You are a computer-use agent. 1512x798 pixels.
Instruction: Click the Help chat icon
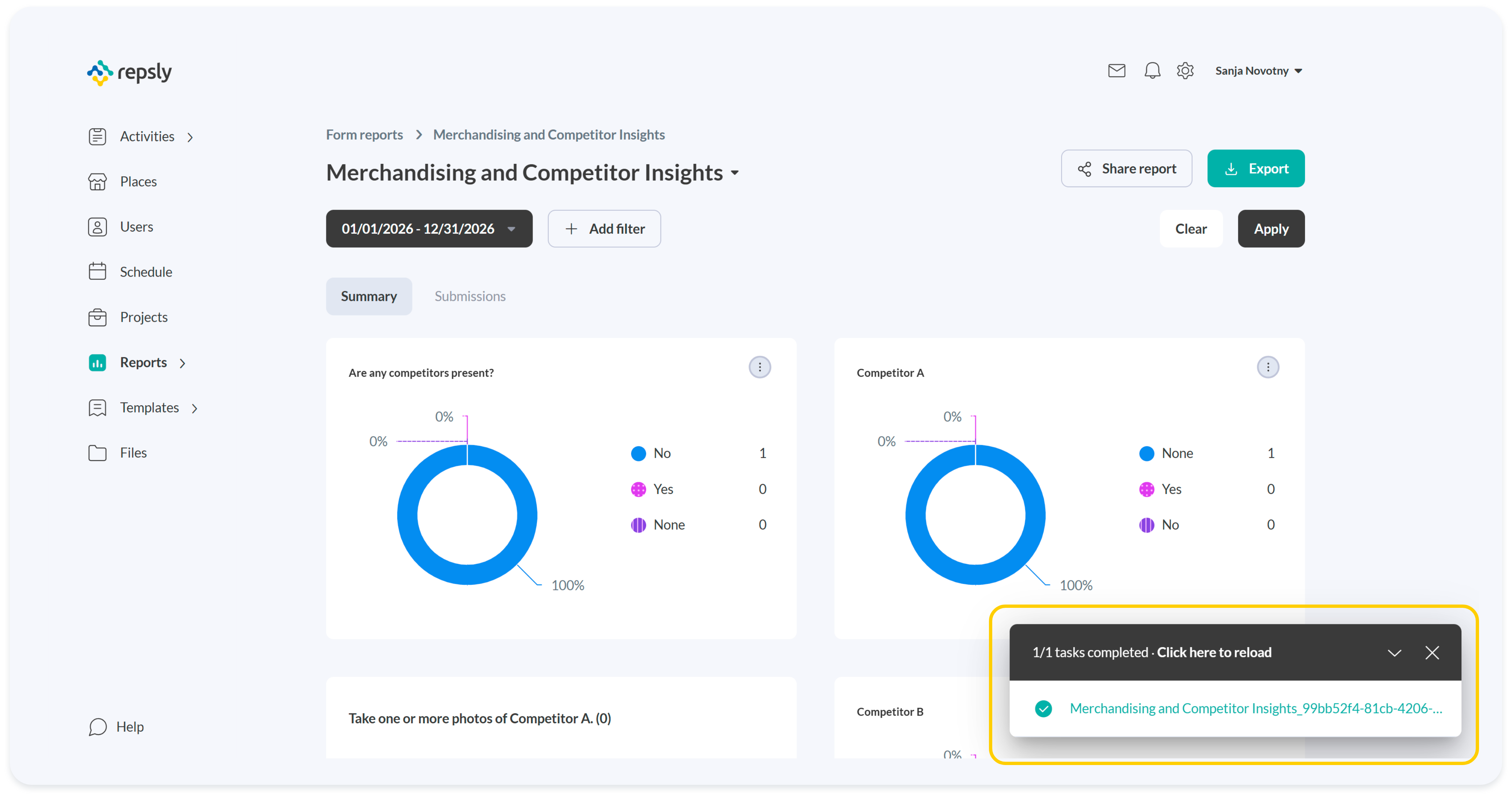coord(97,727)
